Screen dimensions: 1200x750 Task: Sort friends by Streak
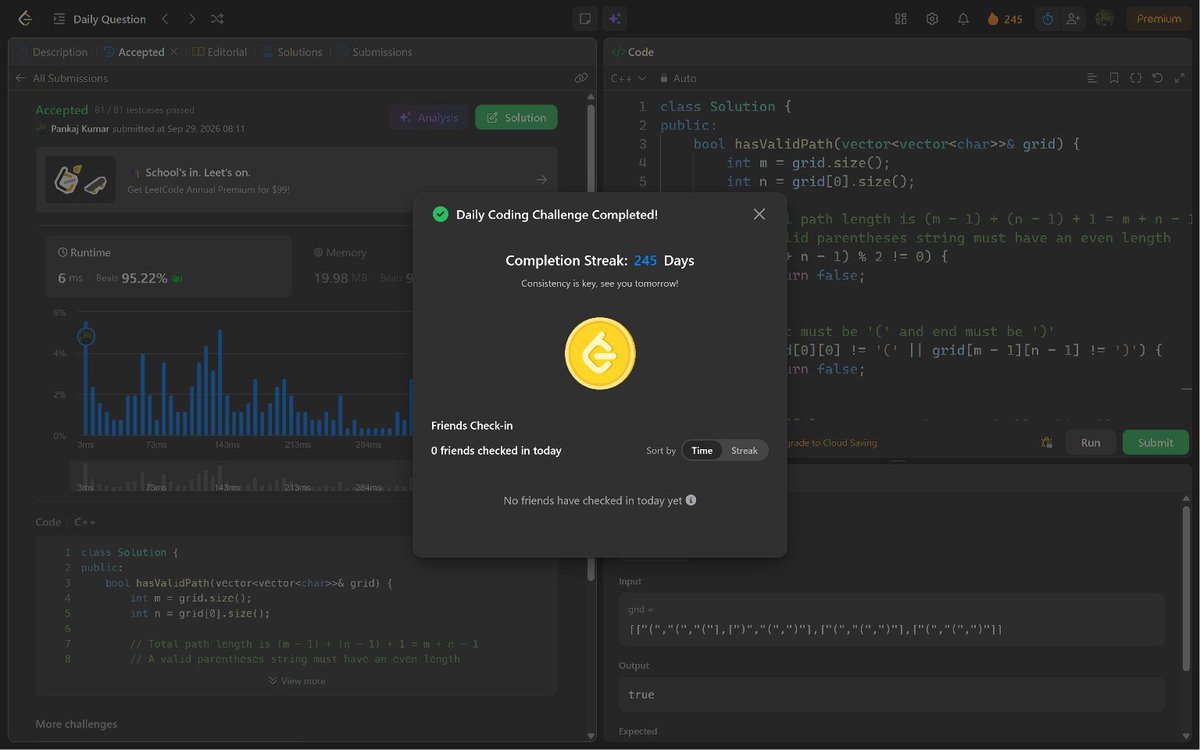coord(744,451)
